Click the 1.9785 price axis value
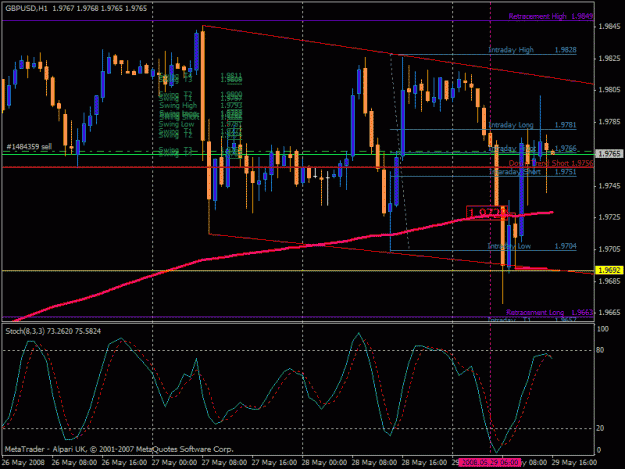Image resolution: width=625 pixels, height=469 pixels. (x=609, y=122)
